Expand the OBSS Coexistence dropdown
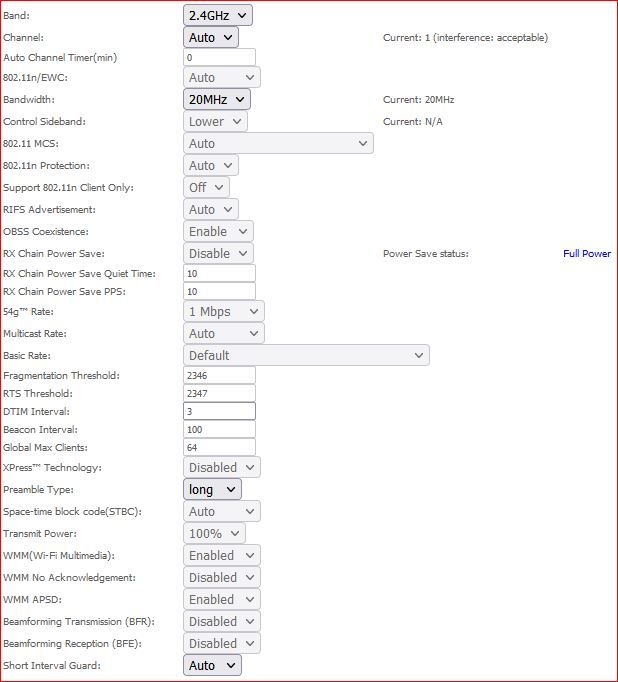This screenshot has height=682, width=618. coord(218,231)
